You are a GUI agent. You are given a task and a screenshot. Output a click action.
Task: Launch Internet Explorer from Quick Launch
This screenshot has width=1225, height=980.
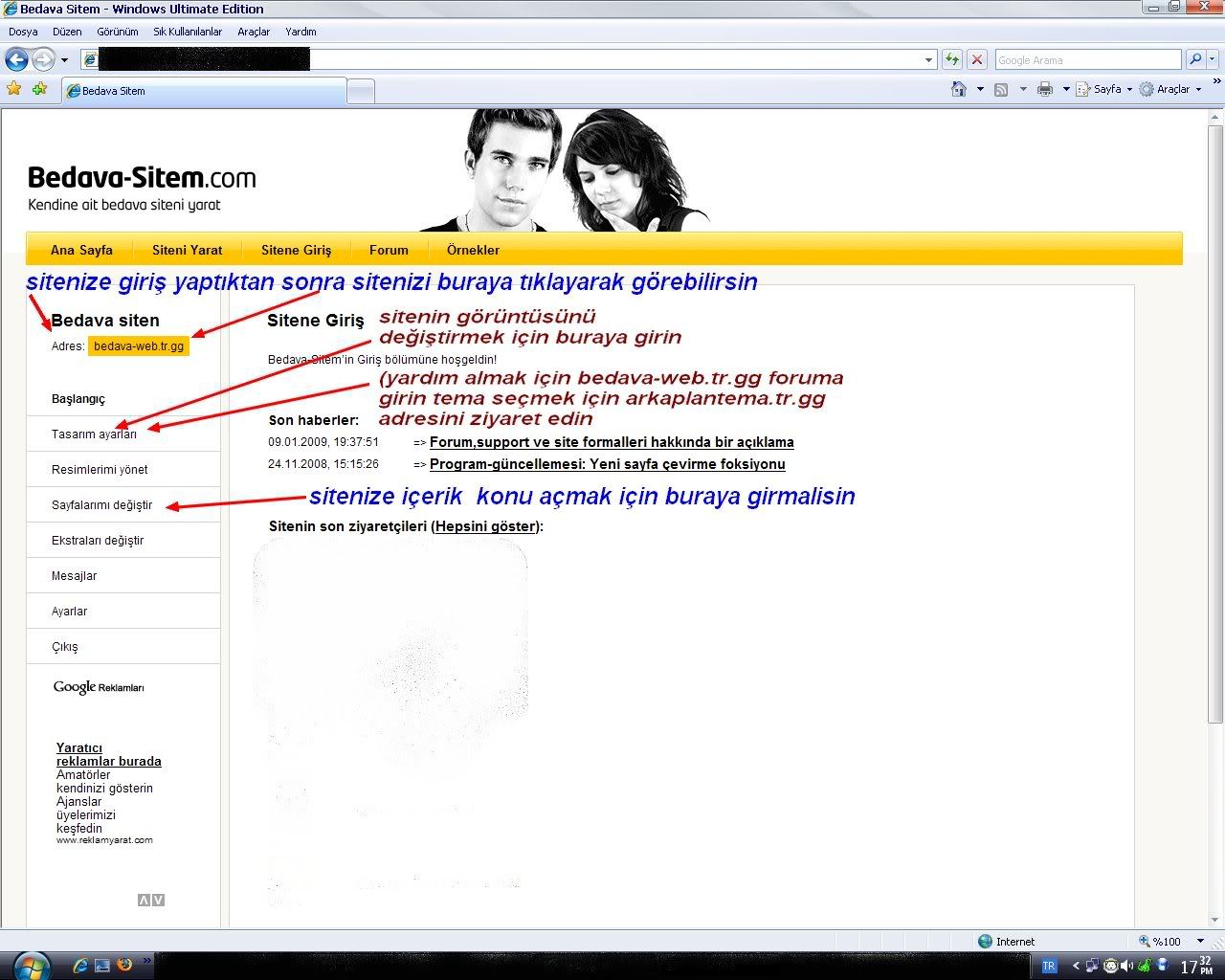click(80, 965)
